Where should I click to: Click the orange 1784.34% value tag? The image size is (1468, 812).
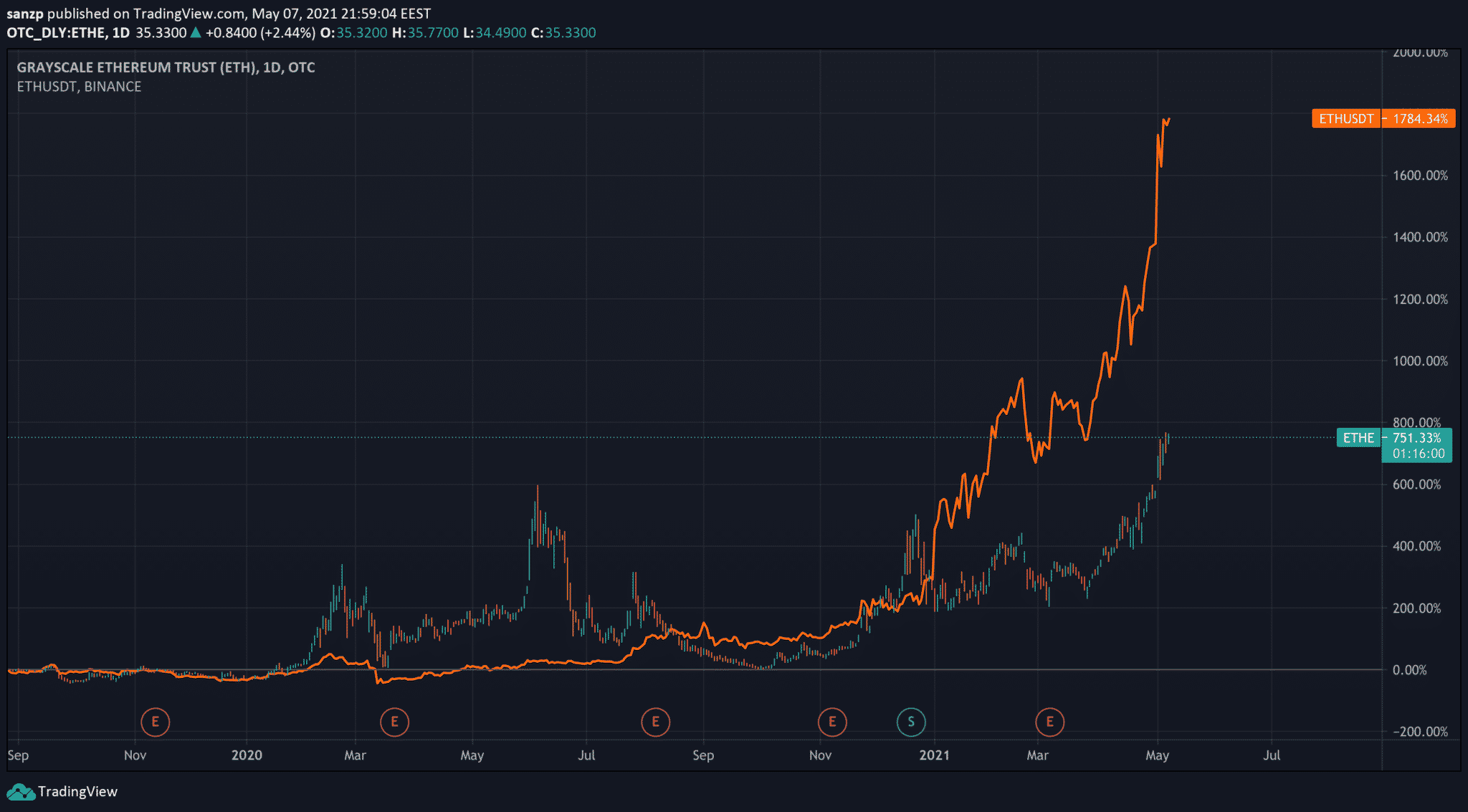(1419, 118)
